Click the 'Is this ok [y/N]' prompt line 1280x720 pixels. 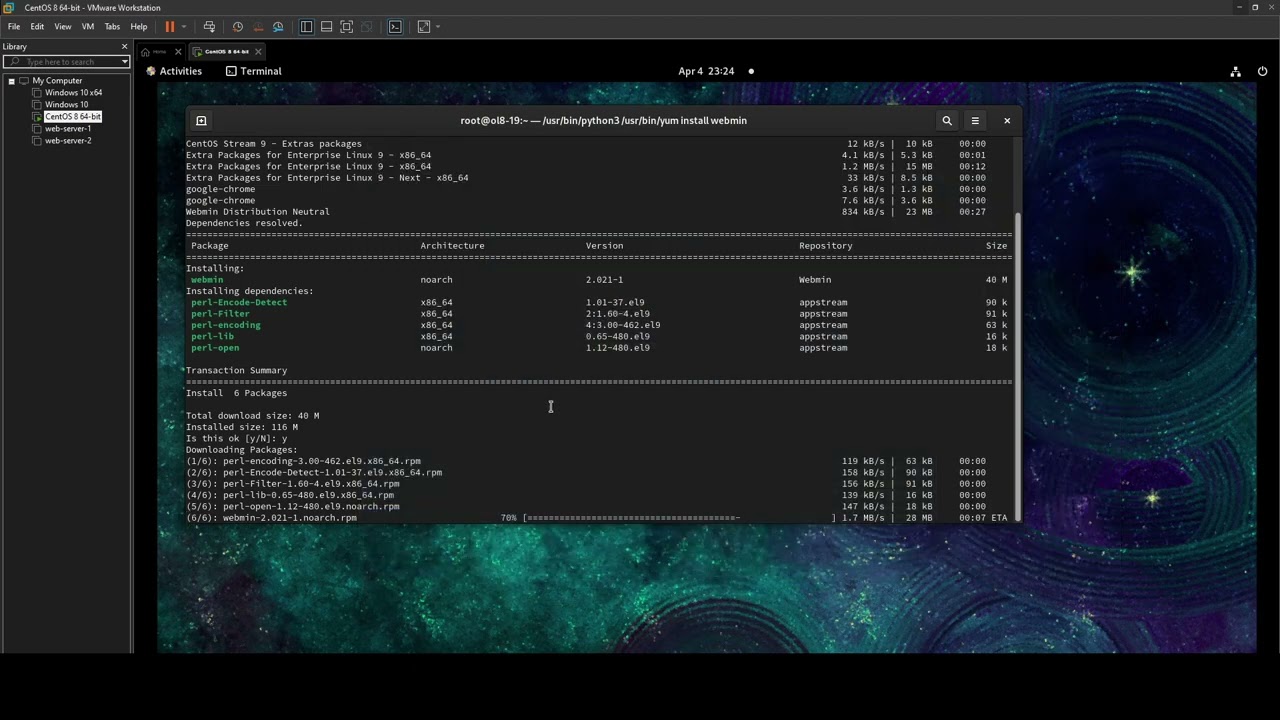236,439
